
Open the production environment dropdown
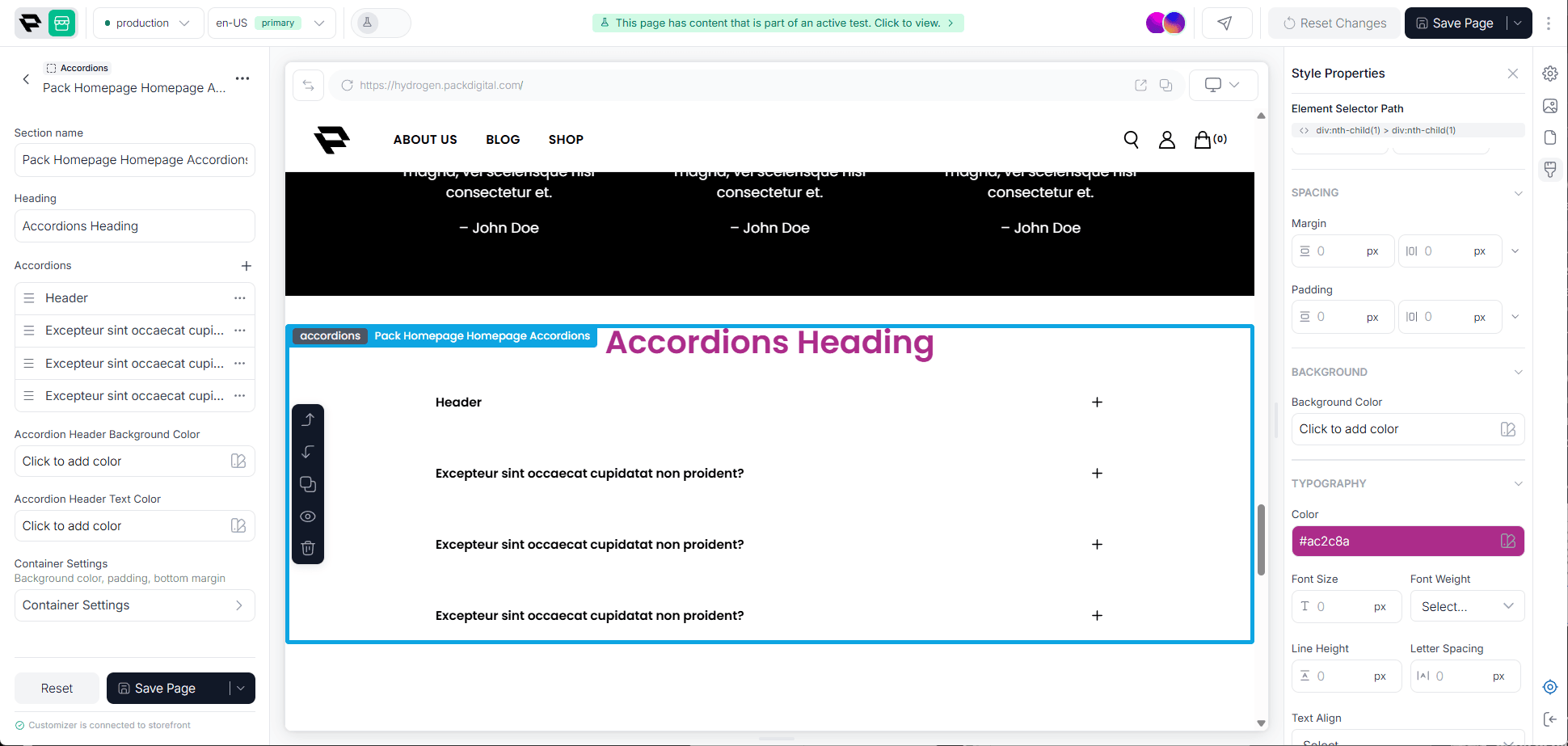148,23
